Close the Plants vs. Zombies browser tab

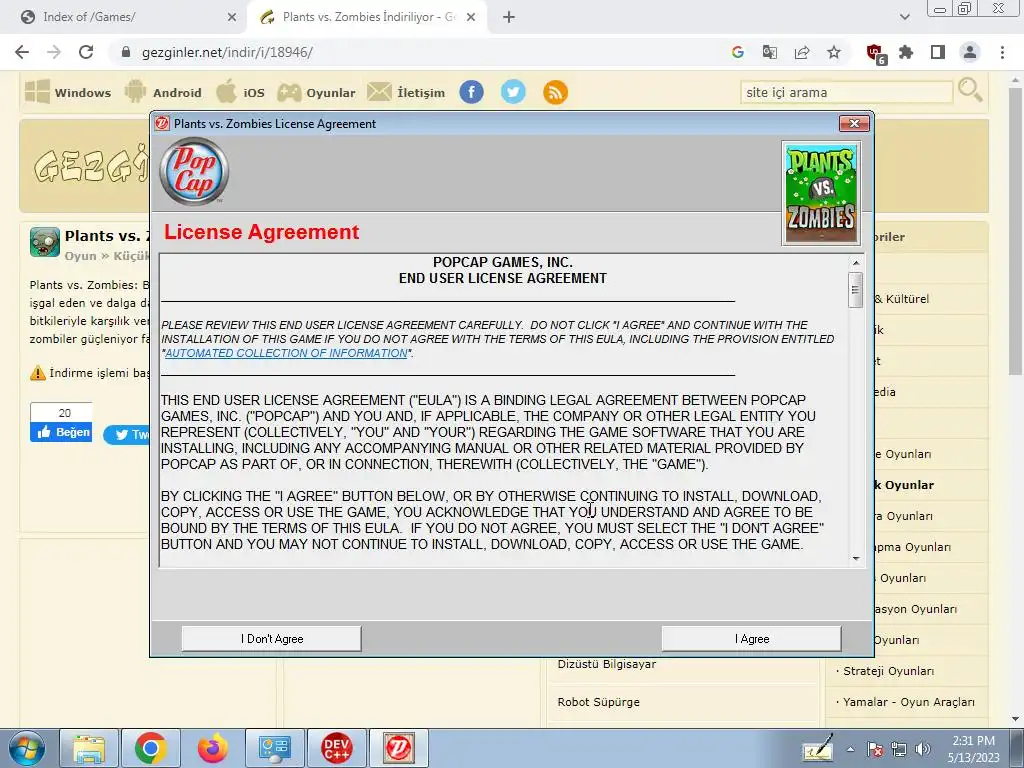click(471, 18)
